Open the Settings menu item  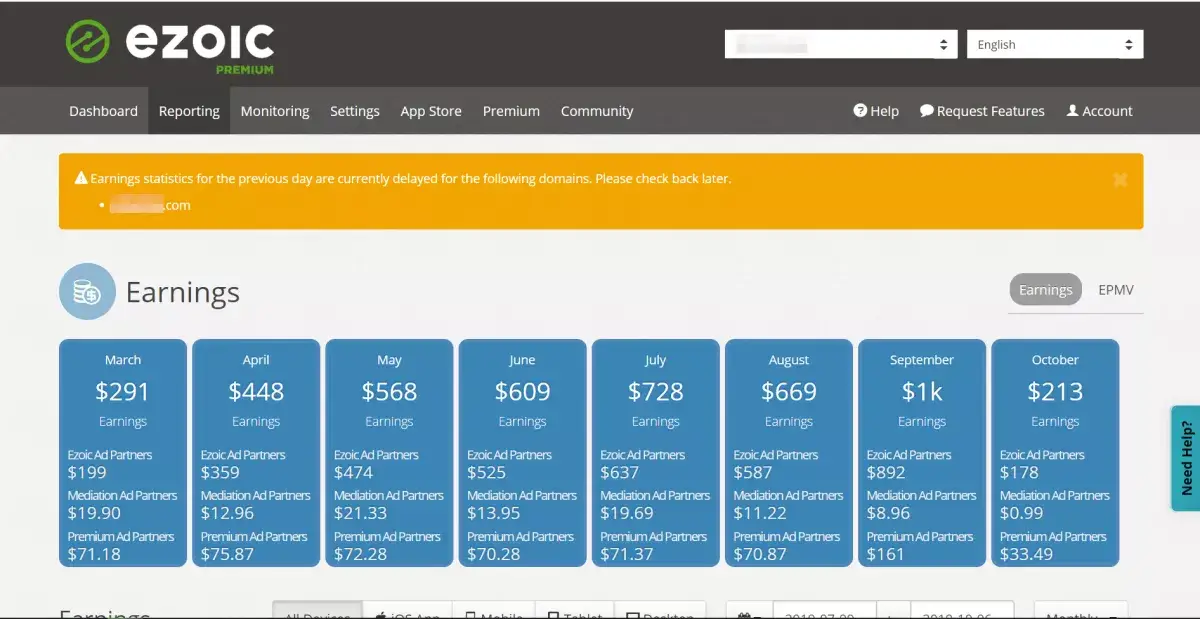tap(355, 111)
